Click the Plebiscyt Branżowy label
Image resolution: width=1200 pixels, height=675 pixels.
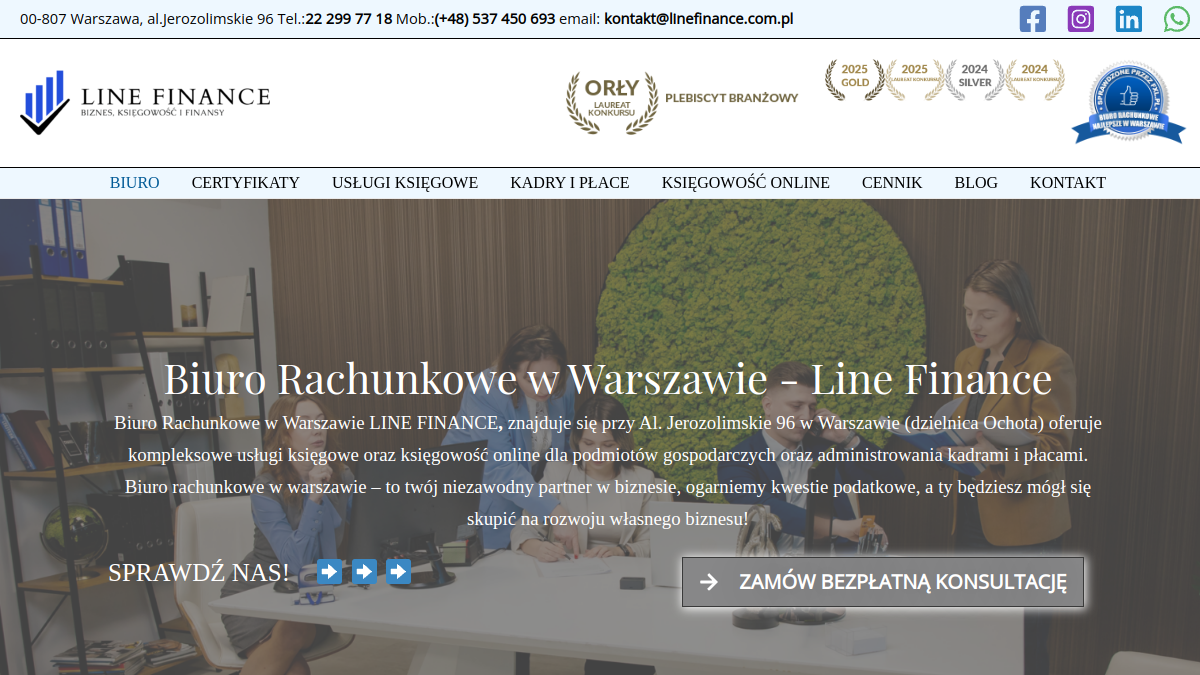[x=732, y=98]
